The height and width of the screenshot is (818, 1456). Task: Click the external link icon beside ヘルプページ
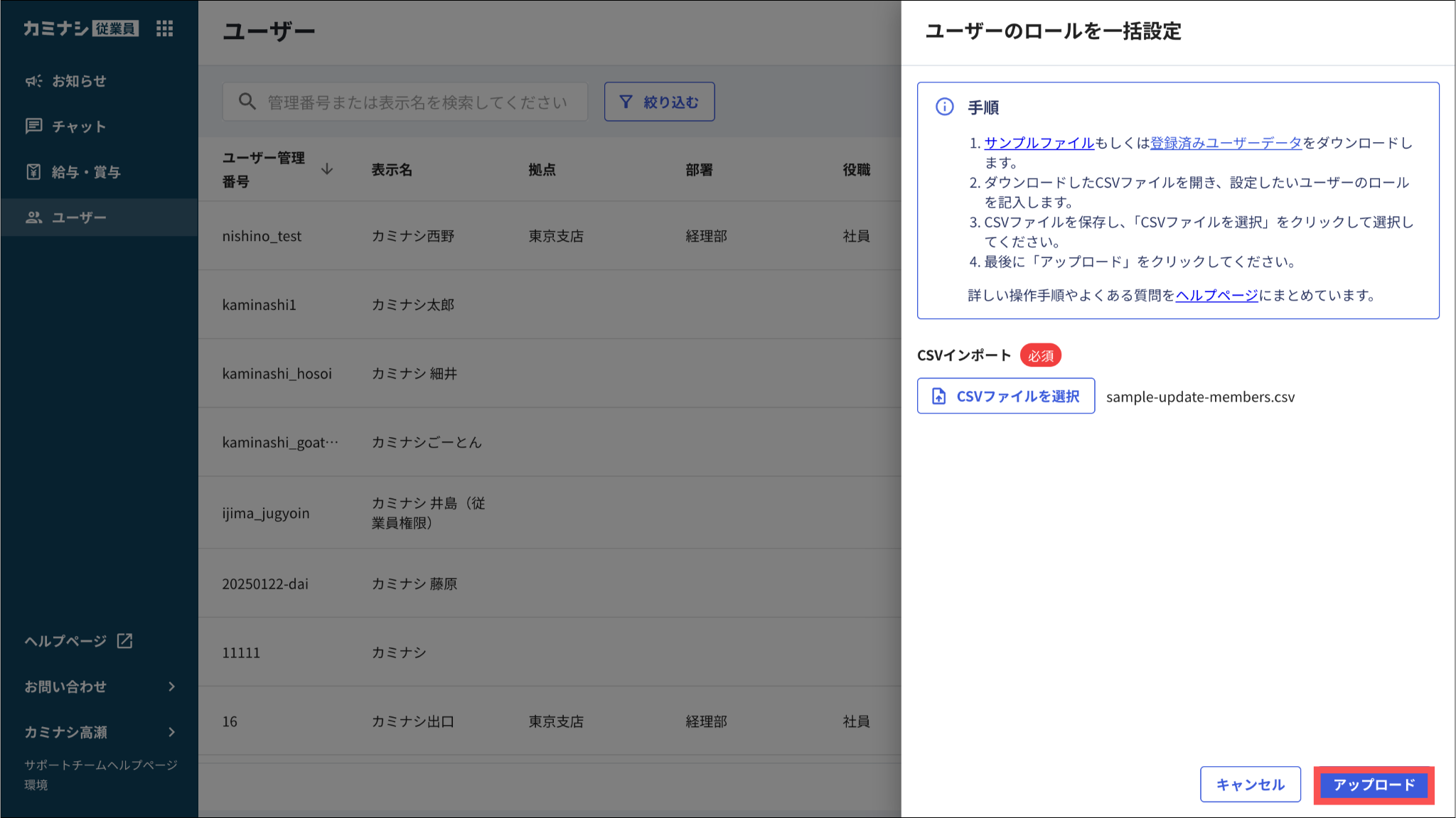[125, 640]
